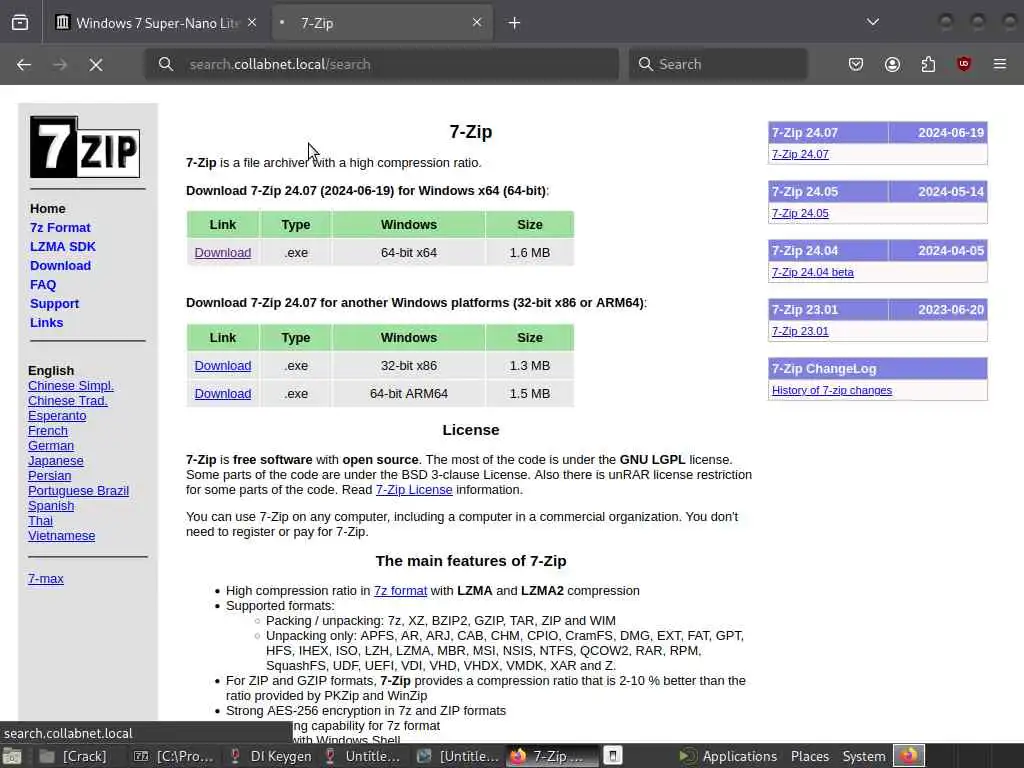The image size is (1024, 768).
Task: Download the 64-bit ARM64 exe
Action: [x=223, y=393]
